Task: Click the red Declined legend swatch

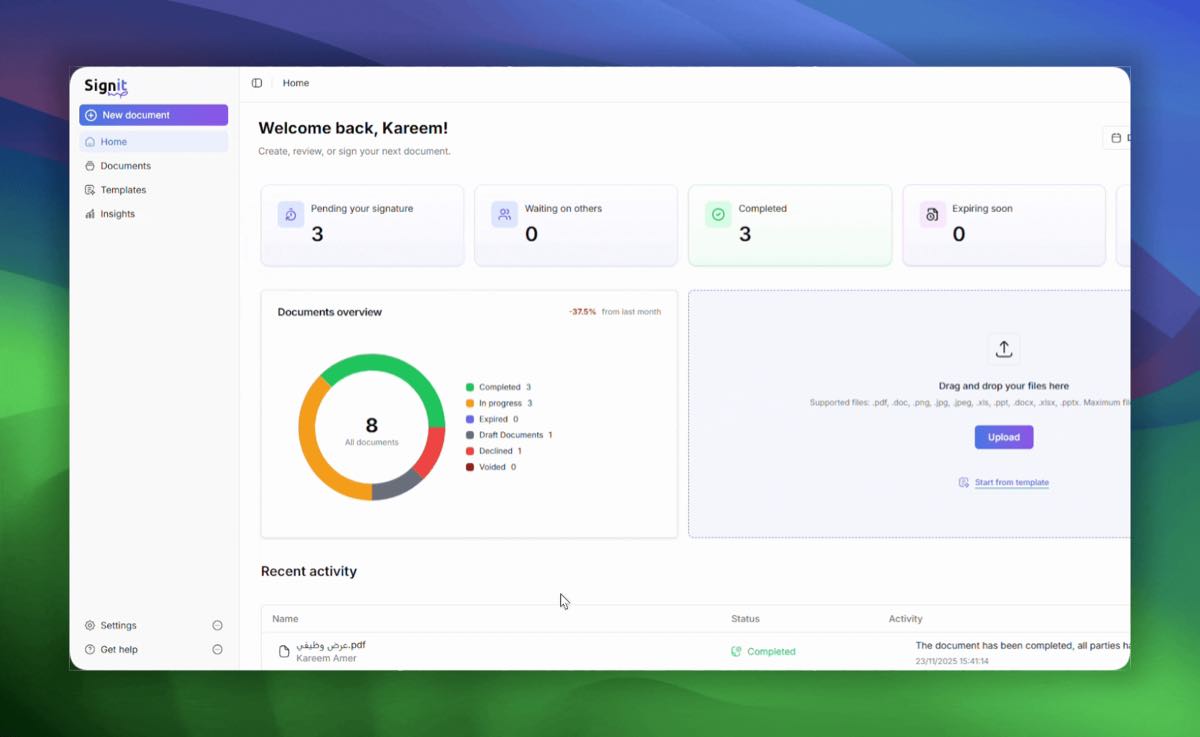Action: pos(470,451)
